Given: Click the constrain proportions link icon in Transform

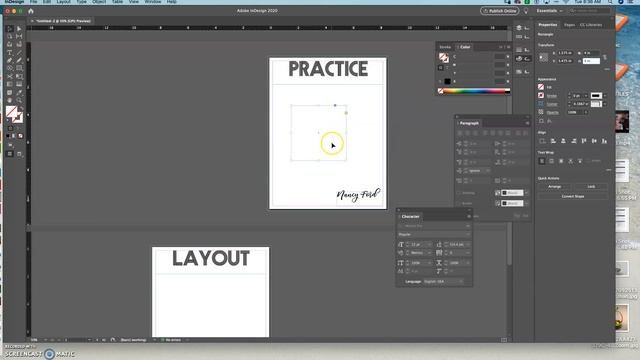Looking at the screenshot, I should tap(605, 57).
